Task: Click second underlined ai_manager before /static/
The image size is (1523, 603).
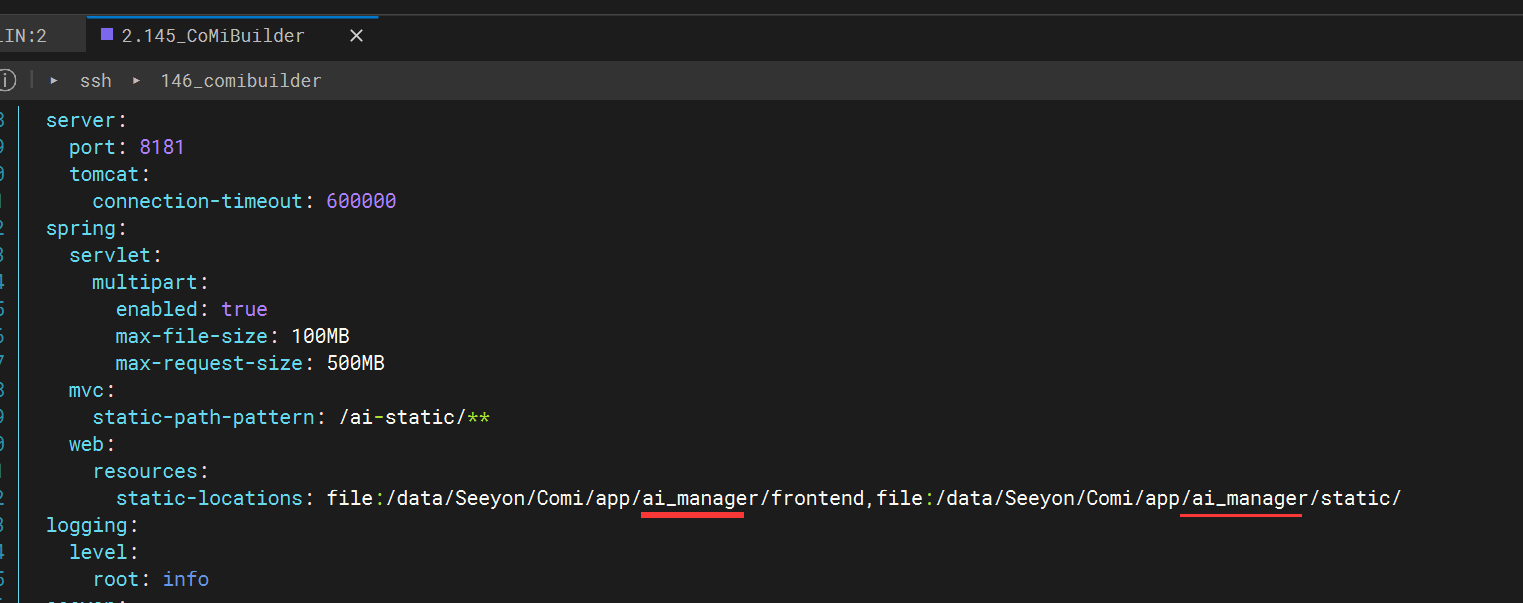Action: (x=1240, y=498)
